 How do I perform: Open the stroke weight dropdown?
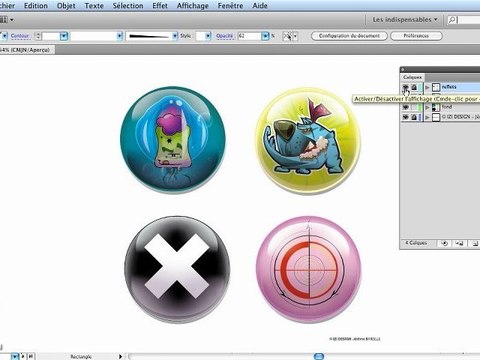(x=64, y=36)
